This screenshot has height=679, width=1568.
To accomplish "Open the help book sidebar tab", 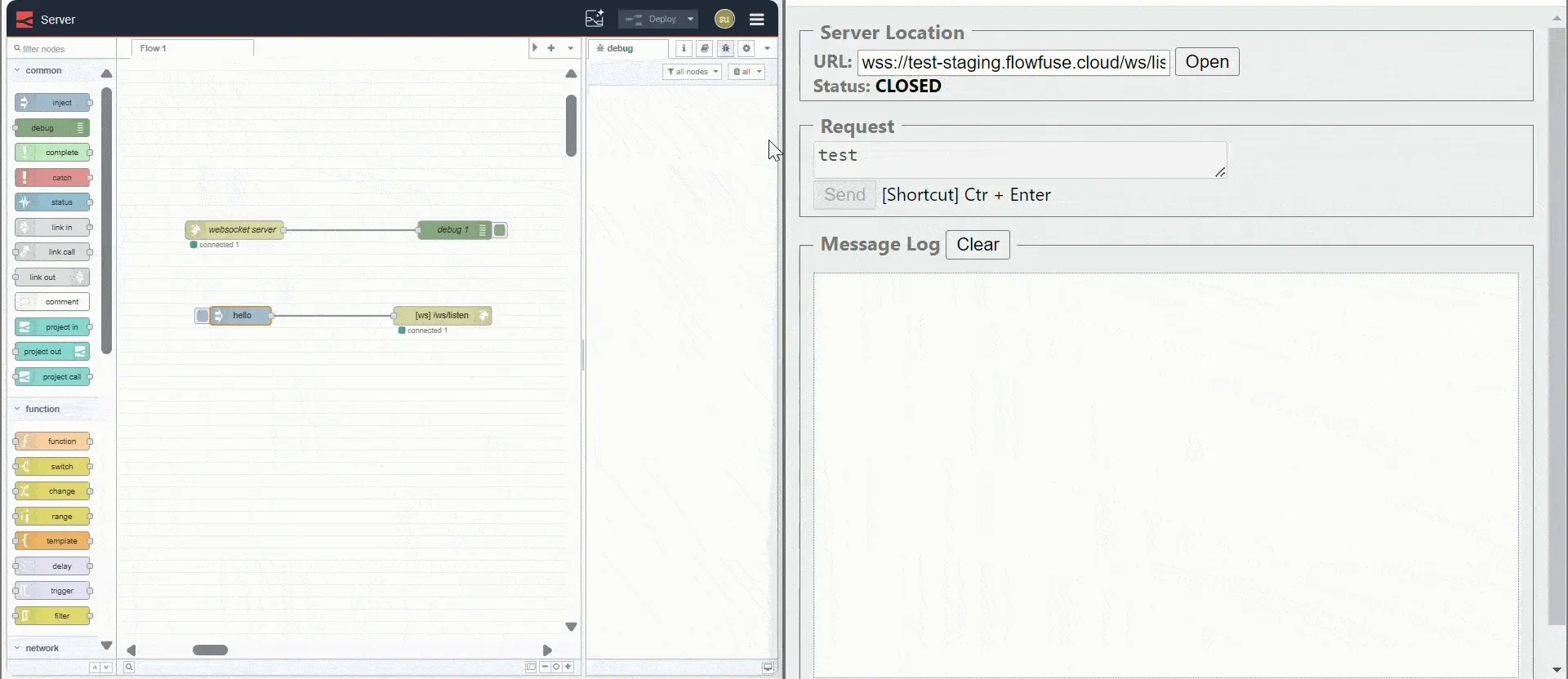I will tap(705, 48).
